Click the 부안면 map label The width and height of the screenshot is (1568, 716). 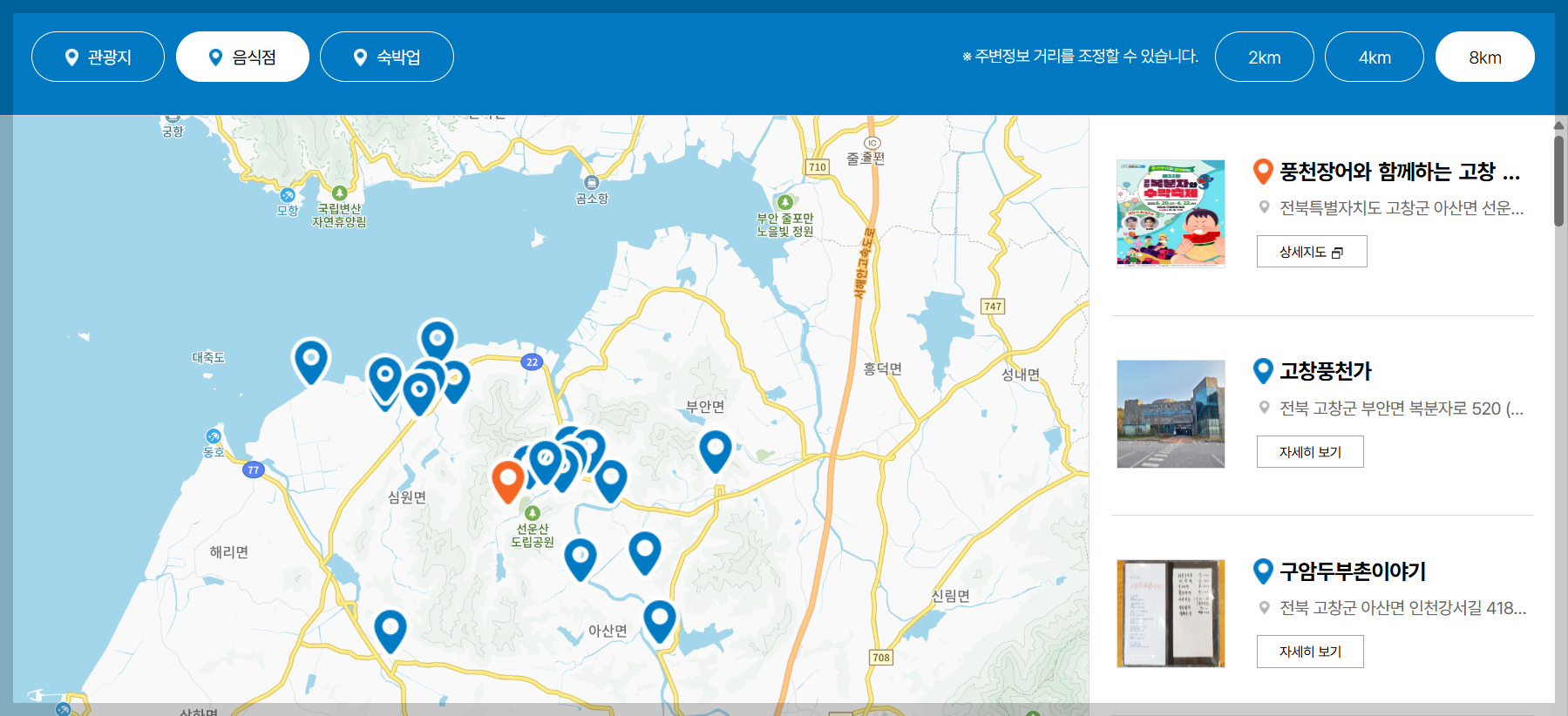coord(705,407)
